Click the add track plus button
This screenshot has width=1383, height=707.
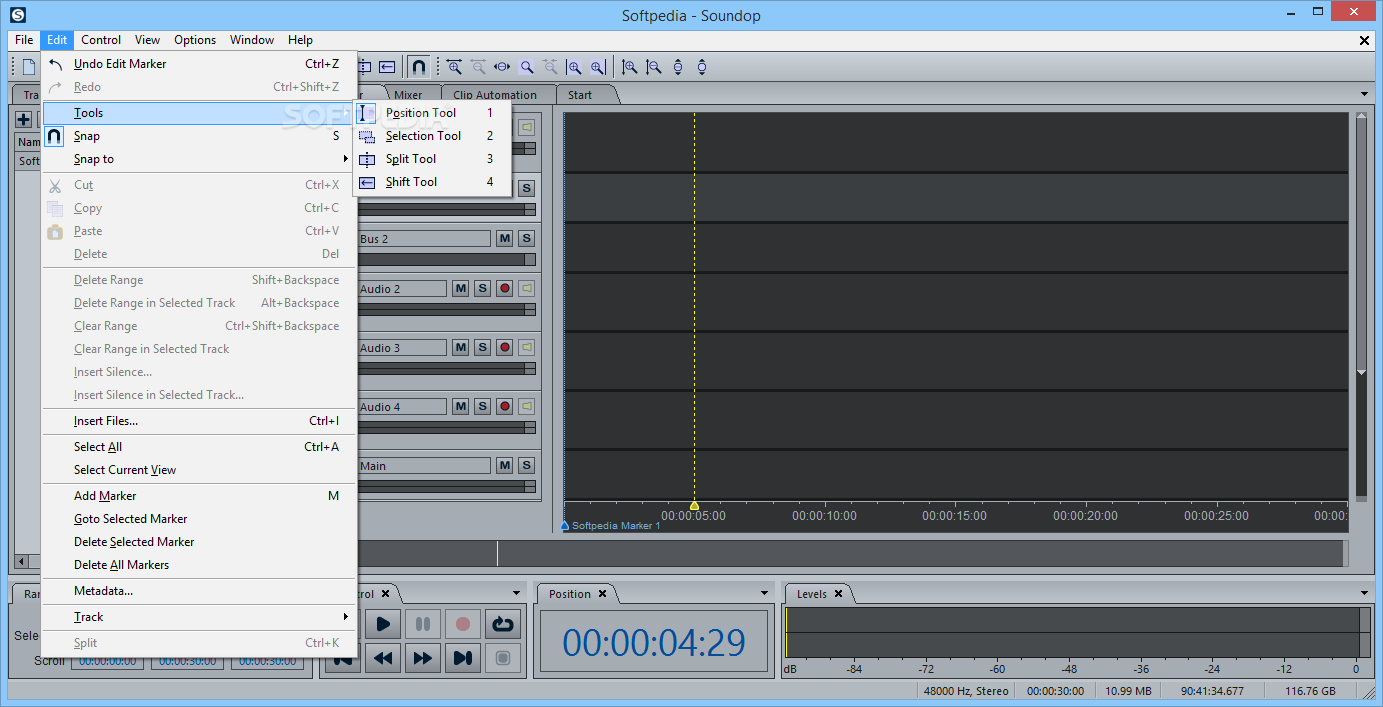(24, 119)
